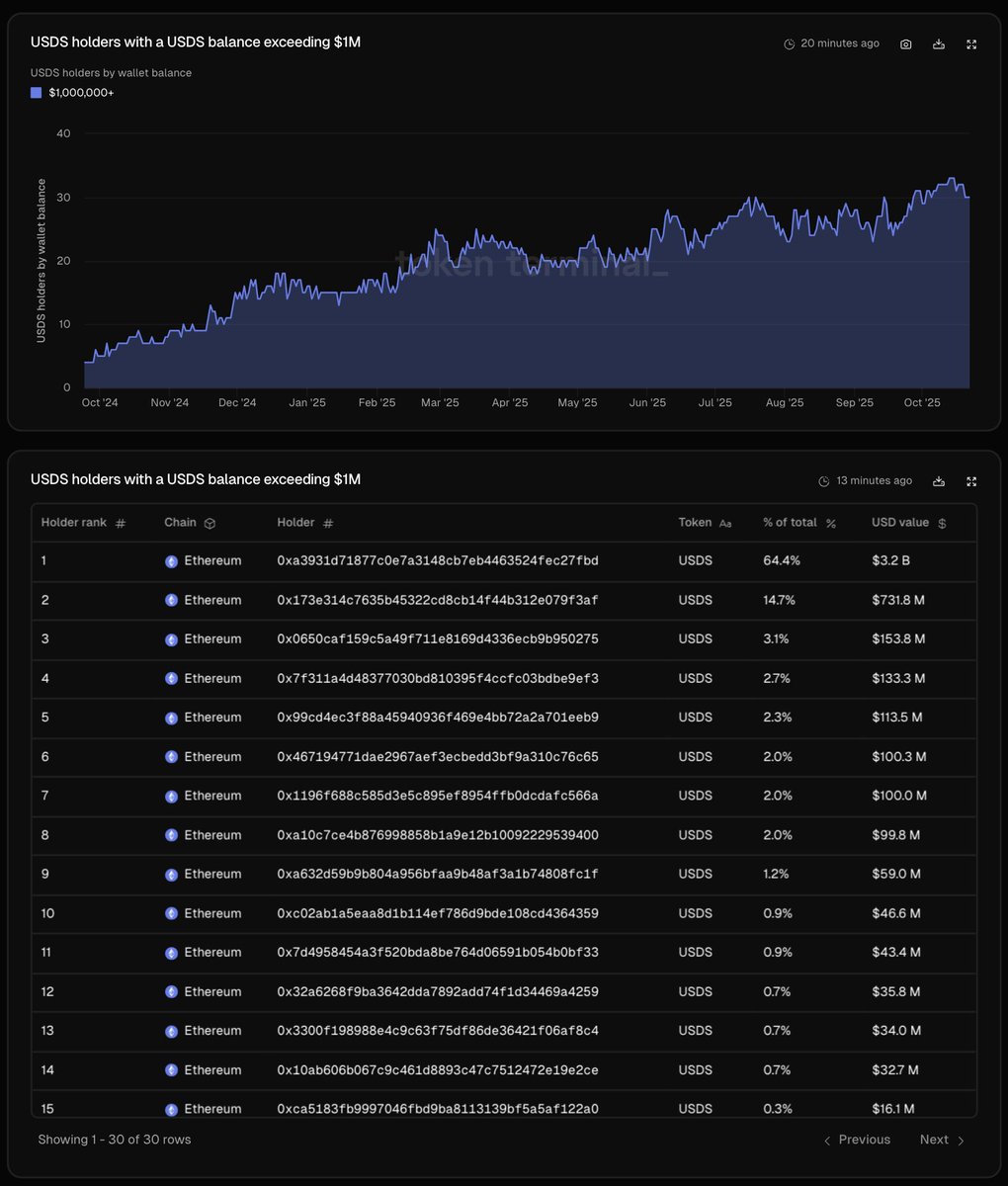Sort by % of total column header
The width and height of the screenshot is (1008, 1186).
799,523
